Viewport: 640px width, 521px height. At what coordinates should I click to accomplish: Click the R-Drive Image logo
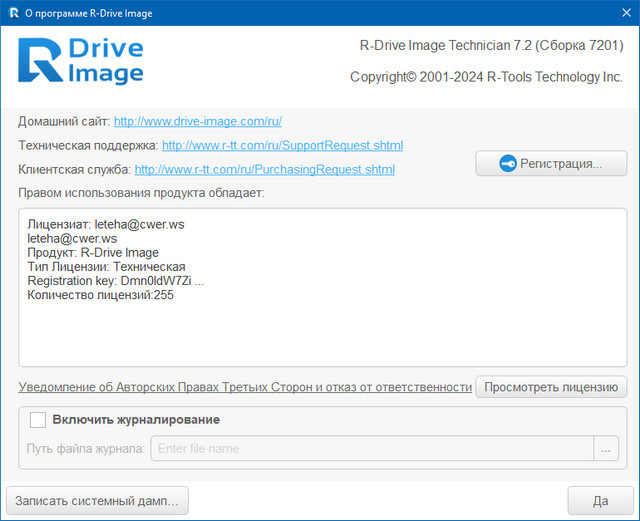point(81,61)
